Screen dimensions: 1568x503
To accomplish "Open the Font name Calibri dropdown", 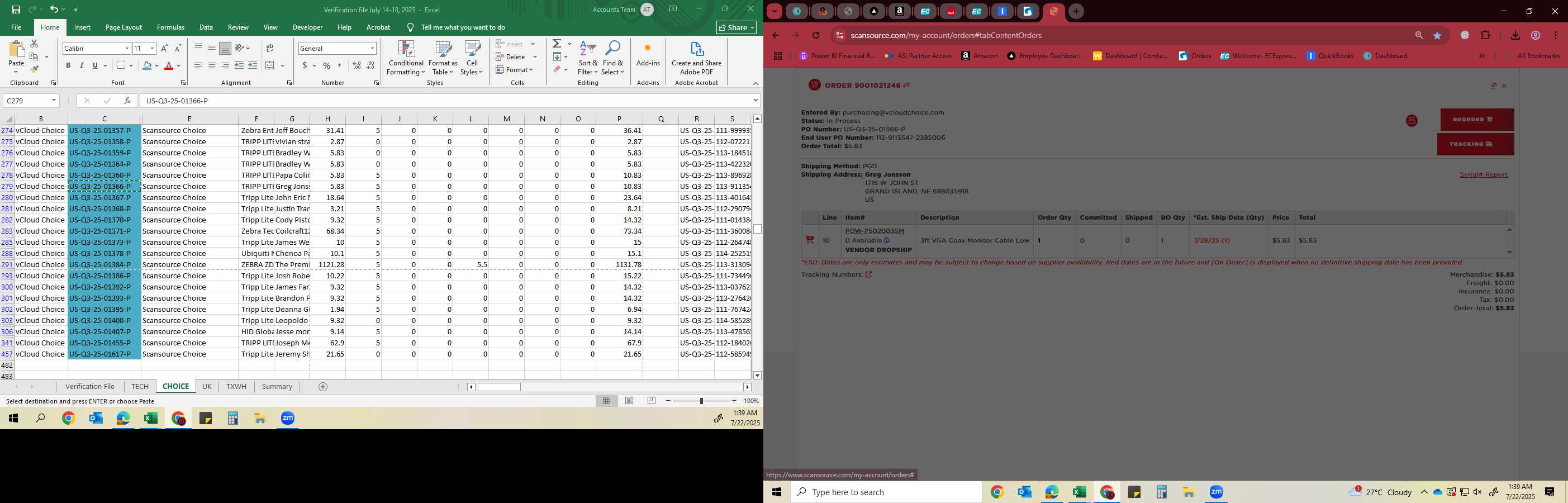I will click(127, 48).
